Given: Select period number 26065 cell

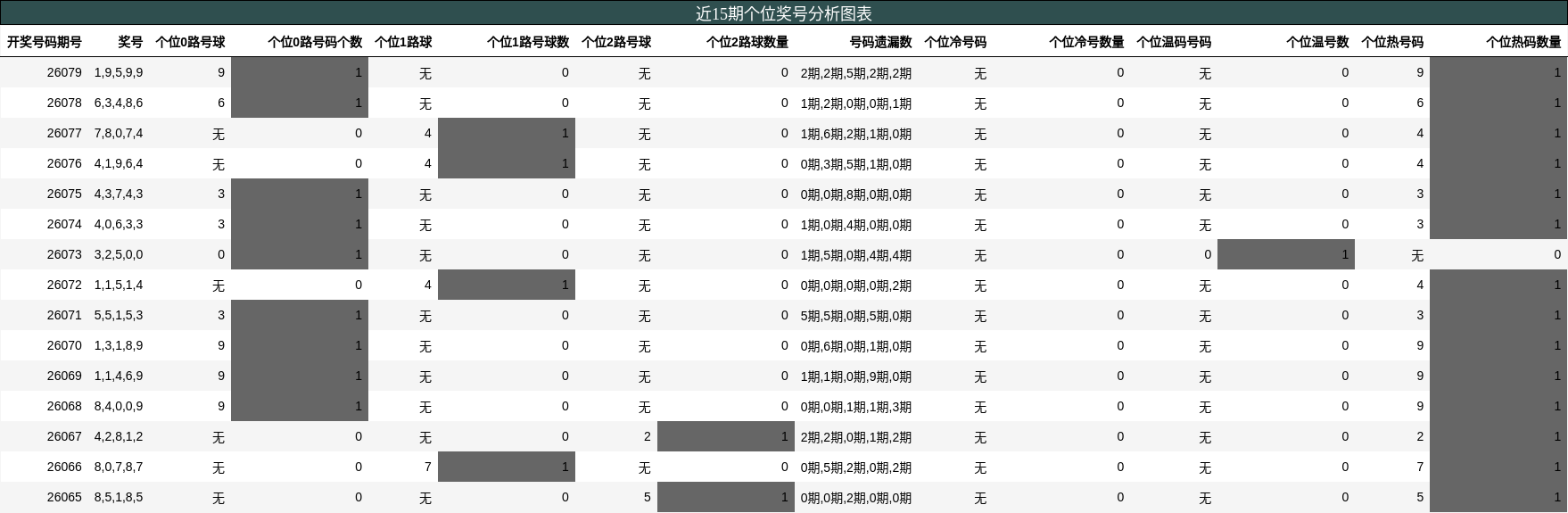Looking at the screenshot, I should pos(64,497).
